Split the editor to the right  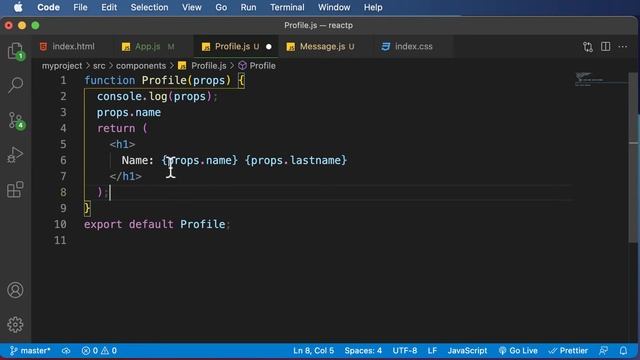click(x=606, y=47)
